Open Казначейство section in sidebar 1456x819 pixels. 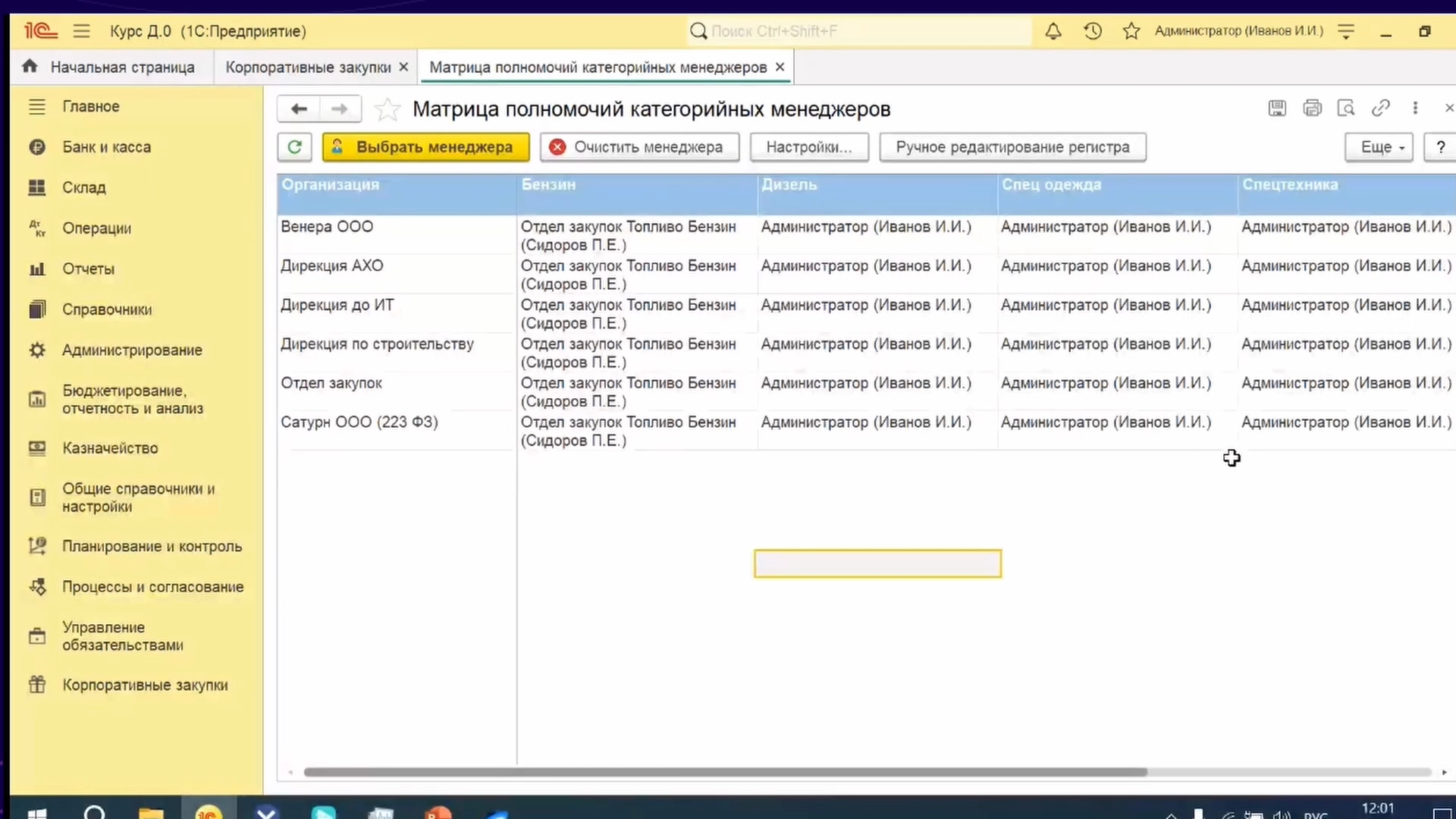tap(110, 448)
